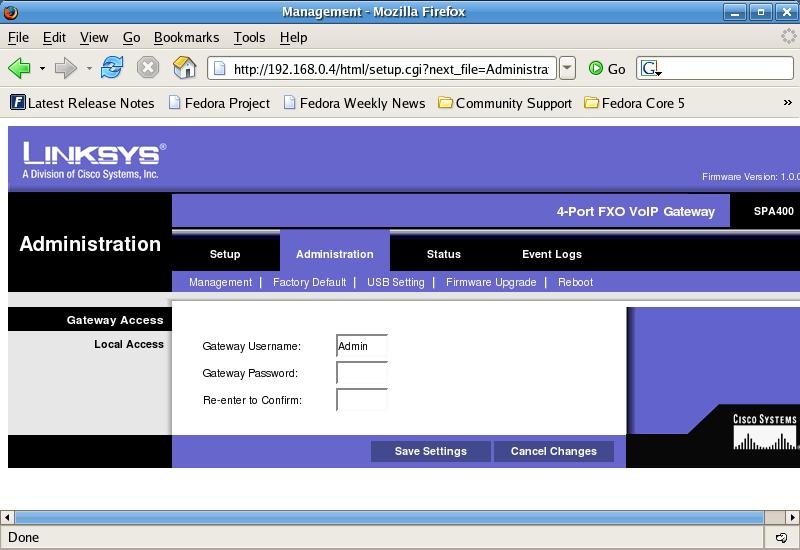Click the Save Settings button
This screenshot has height=550, width=800.
430,451
